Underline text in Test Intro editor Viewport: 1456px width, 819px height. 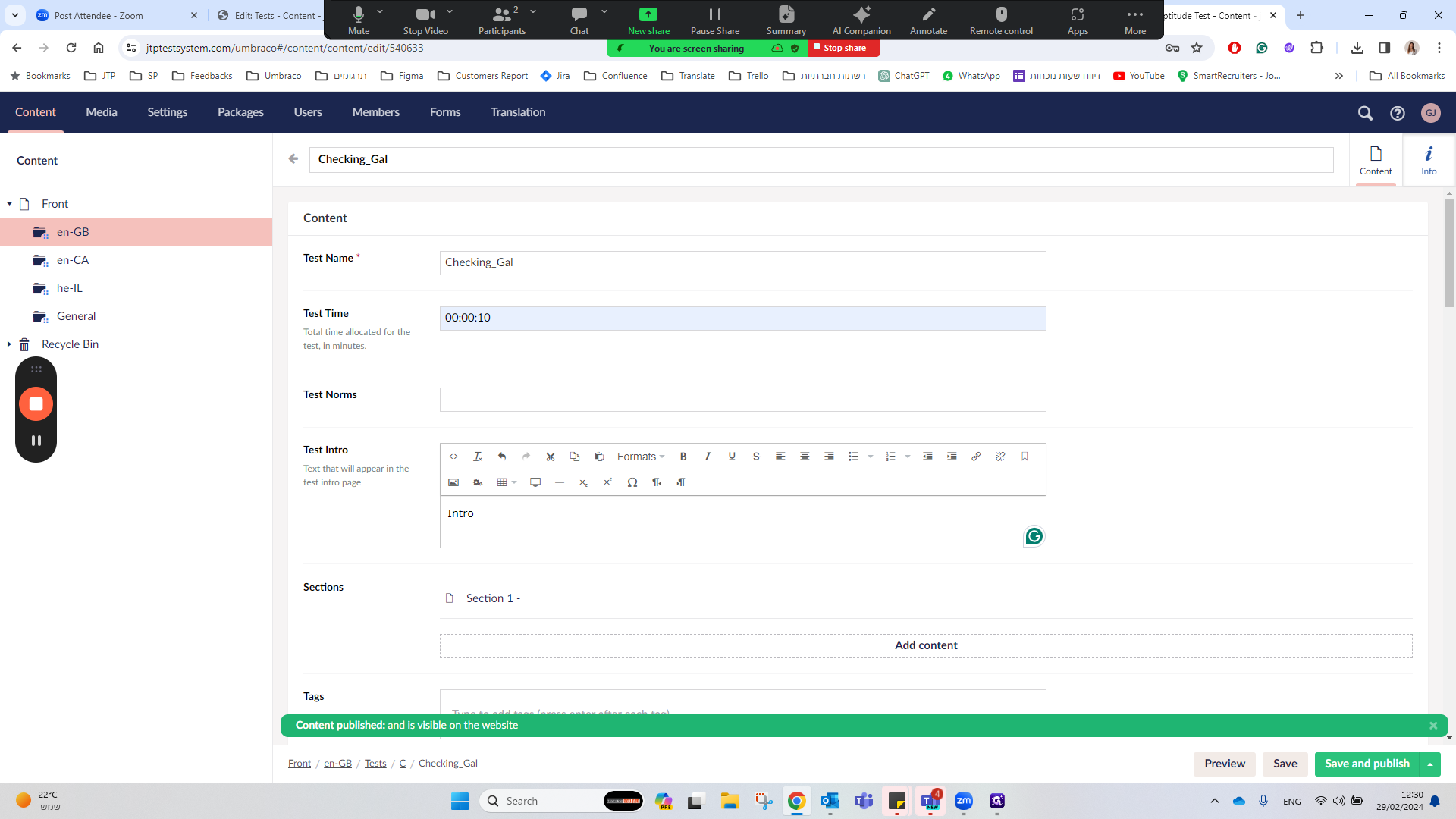[x=732, y=457]
